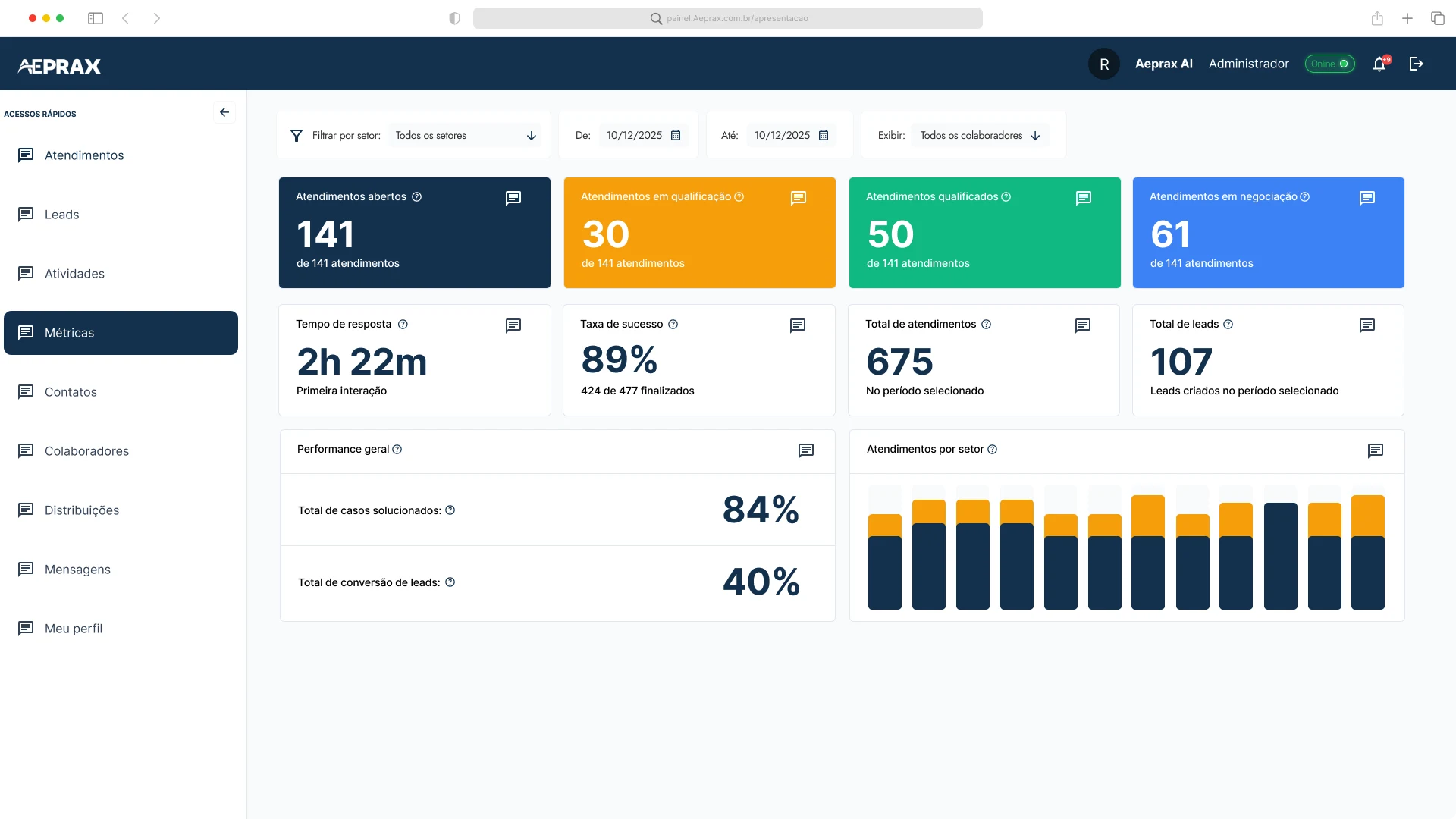Screen dimensions: 1456x819
Task: Click the user avatar R
Action: (1104, 64)
